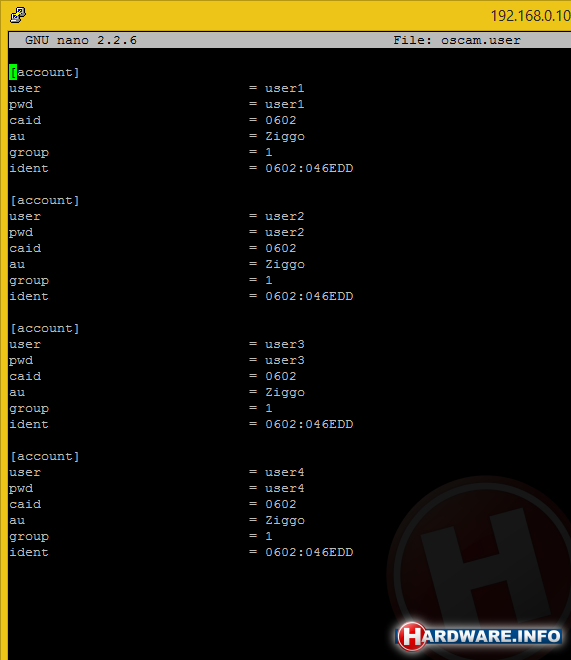Click the pwd value user3
Image resolution: width=571 pixels, height=660 pixels.
(x=284, y=360)
